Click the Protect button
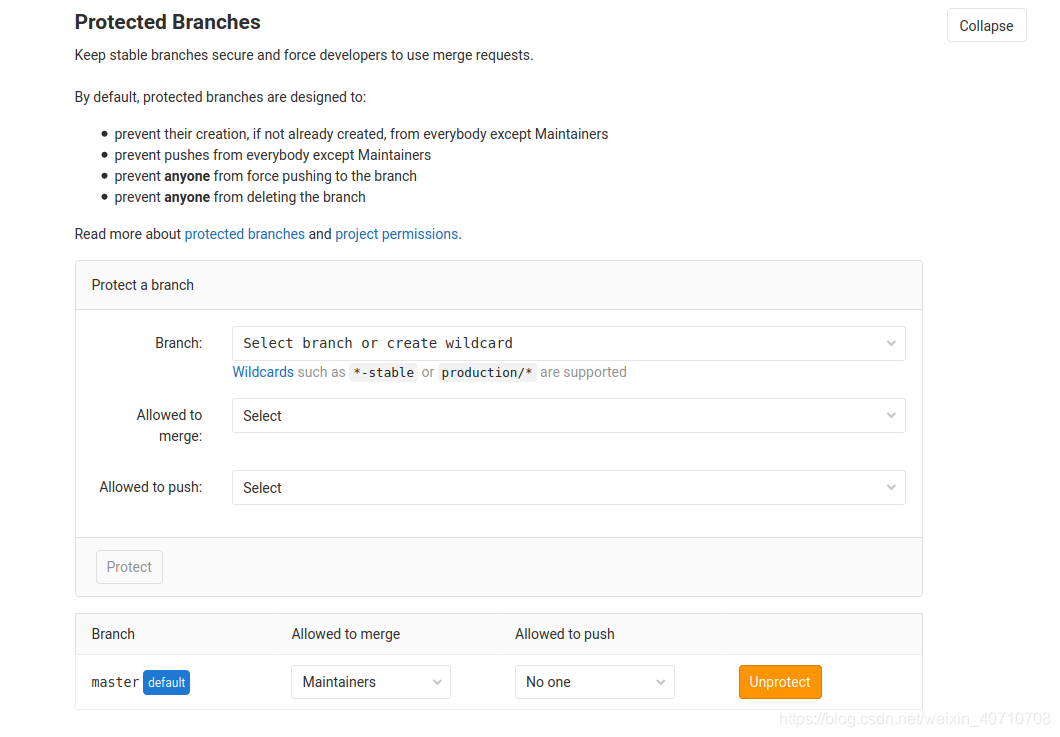This screenshot has height=737, width=1060. 129,567
